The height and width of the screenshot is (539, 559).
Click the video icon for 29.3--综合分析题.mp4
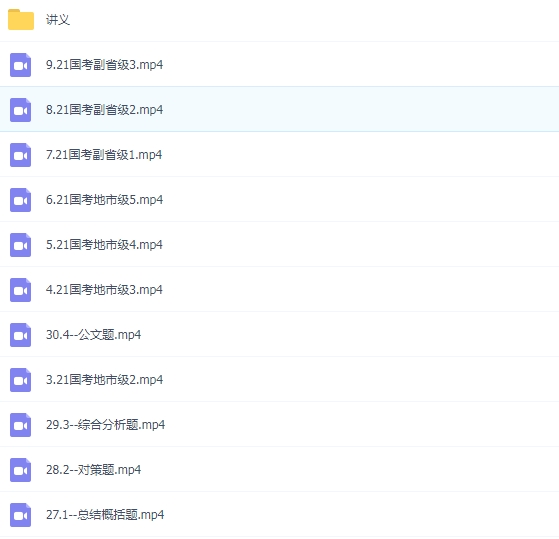(x=20, y=425)
